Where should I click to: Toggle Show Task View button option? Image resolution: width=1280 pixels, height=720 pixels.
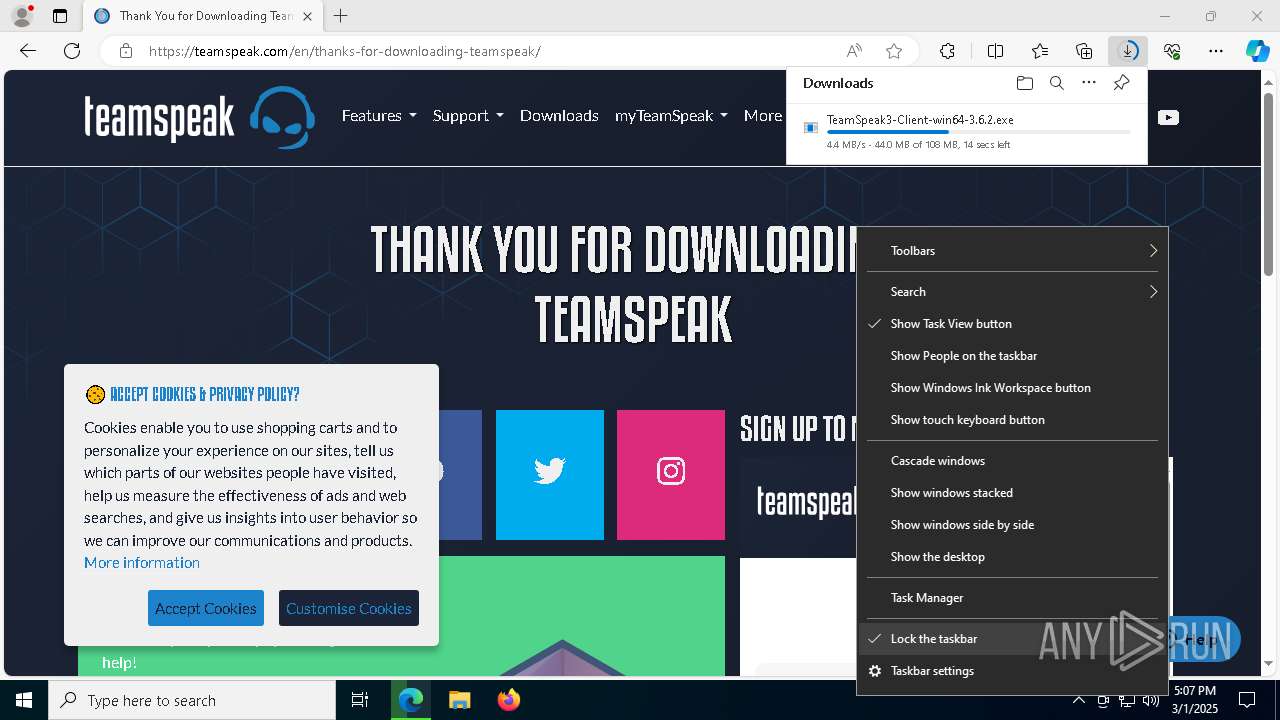point(1012,324)
